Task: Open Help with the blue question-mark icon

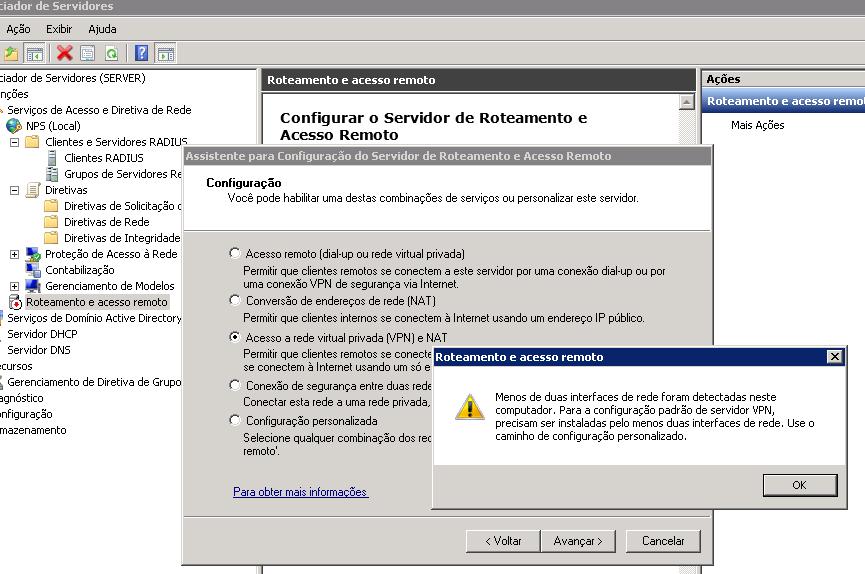Action: coord(141,53)
